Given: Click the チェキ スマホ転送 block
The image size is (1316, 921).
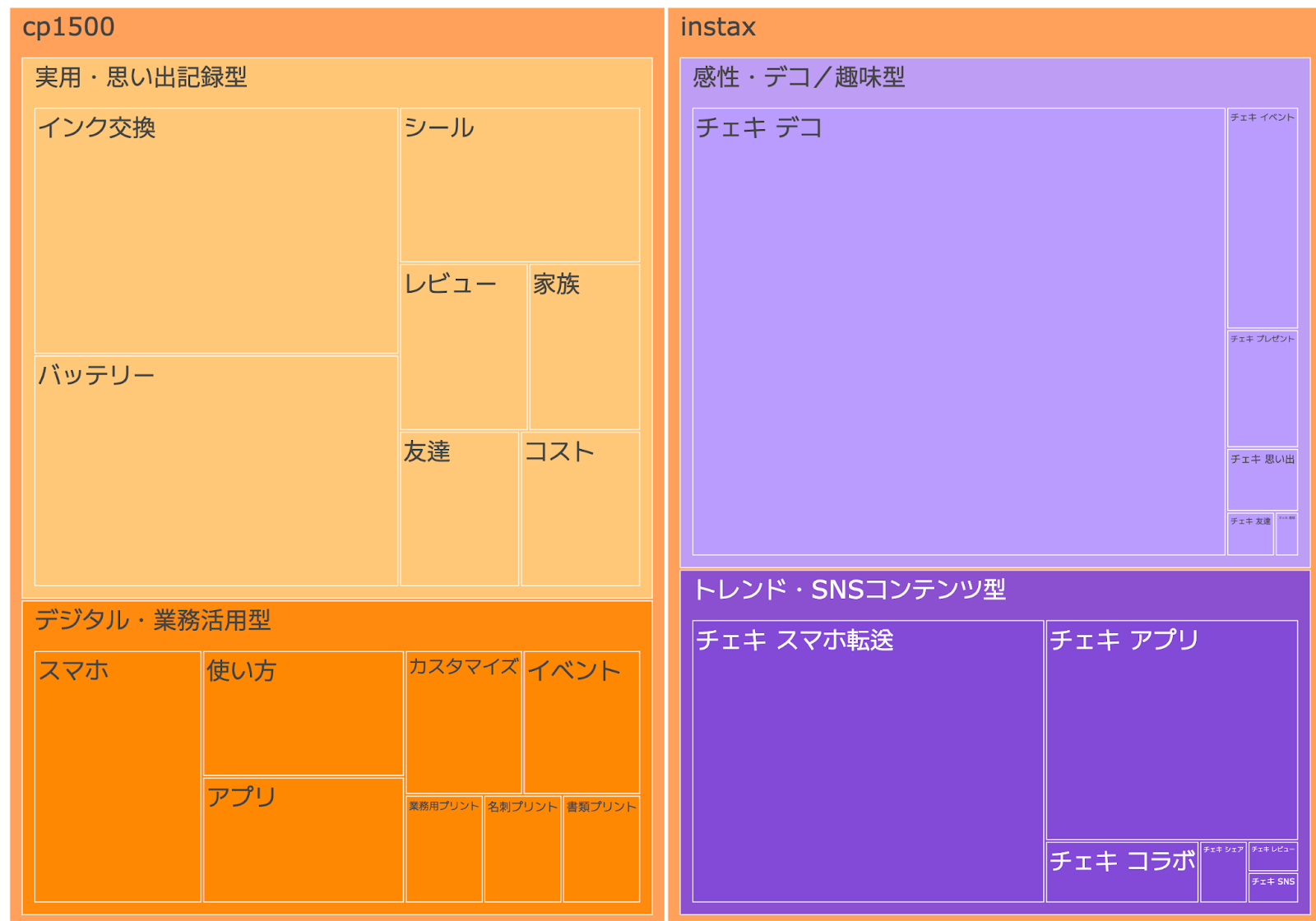Looking at the screenshot, I should (x=868, y=761).
